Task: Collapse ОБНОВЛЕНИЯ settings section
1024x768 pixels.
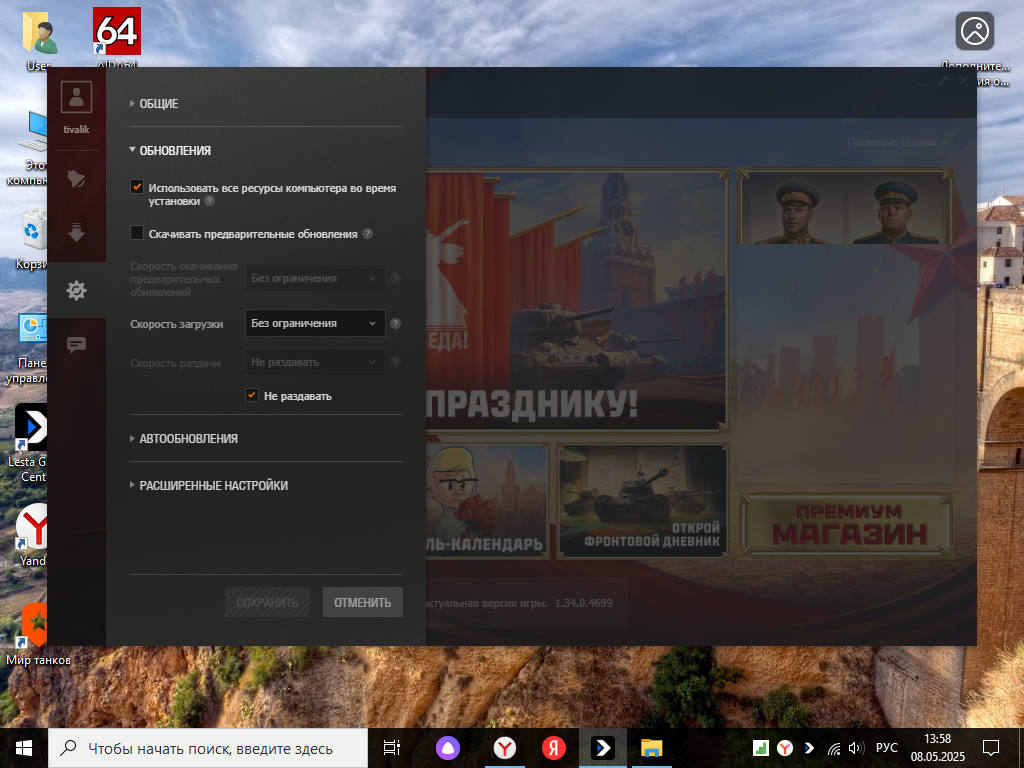Action: 170,150
